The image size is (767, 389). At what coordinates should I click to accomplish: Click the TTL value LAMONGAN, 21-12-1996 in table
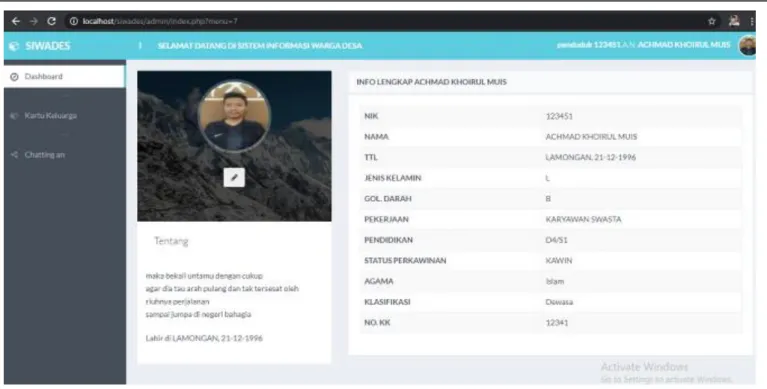(x=590, y=158)
